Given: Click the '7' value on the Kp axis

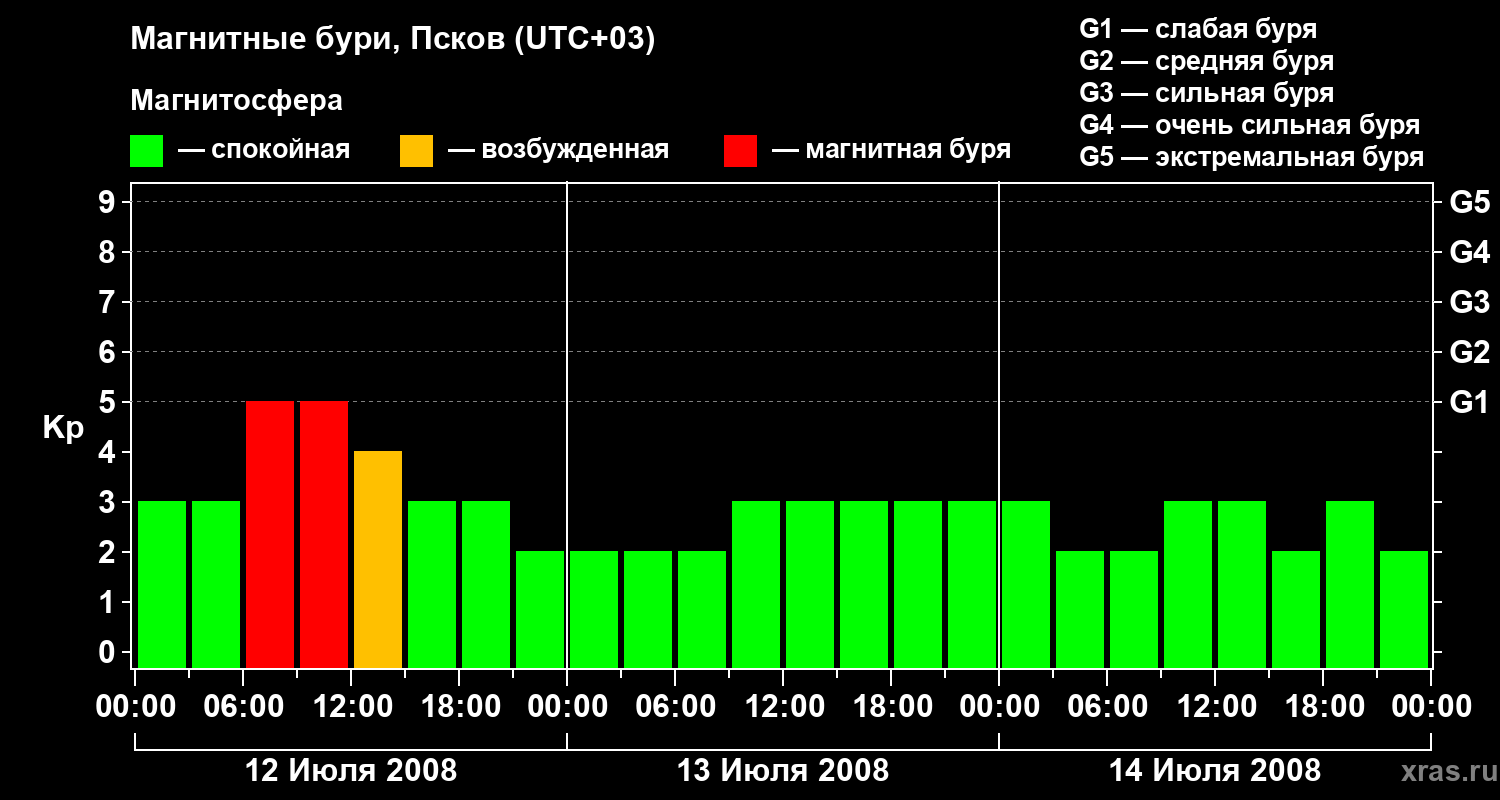Looking at the screenshot, I should (x=109, y=302).
